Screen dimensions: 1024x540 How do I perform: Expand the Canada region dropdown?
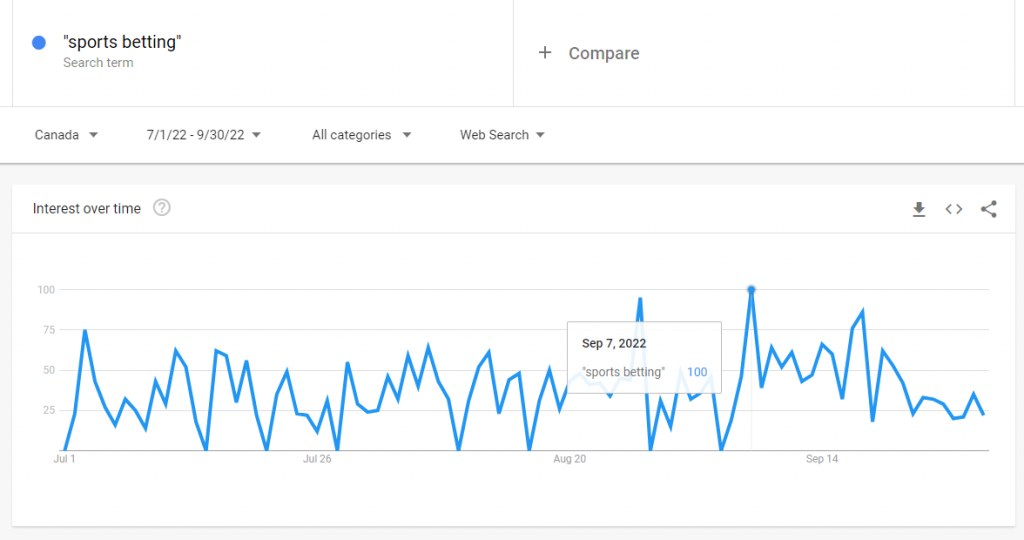pyautogui.click(x=66, y=135)
